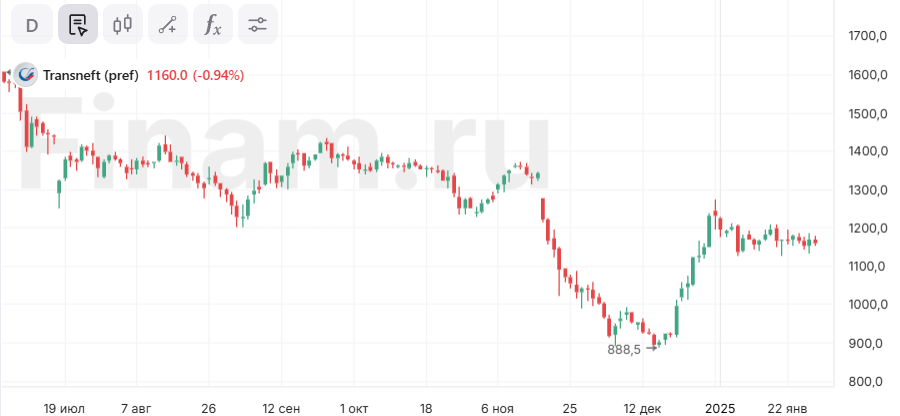900x416 pixels.
Task: Open the candlestick chart type menu
Action: tap(123, 25)
